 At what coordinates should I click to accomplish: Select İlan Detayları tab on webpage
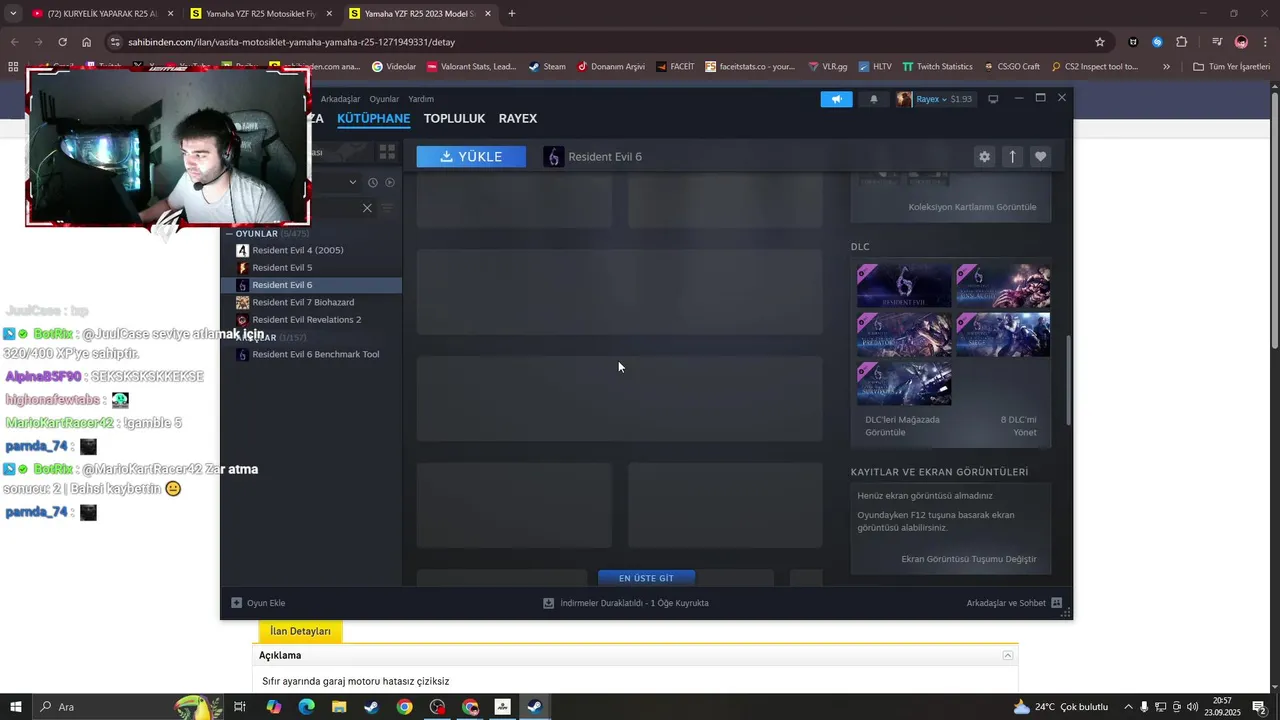[x=300, y=631]
